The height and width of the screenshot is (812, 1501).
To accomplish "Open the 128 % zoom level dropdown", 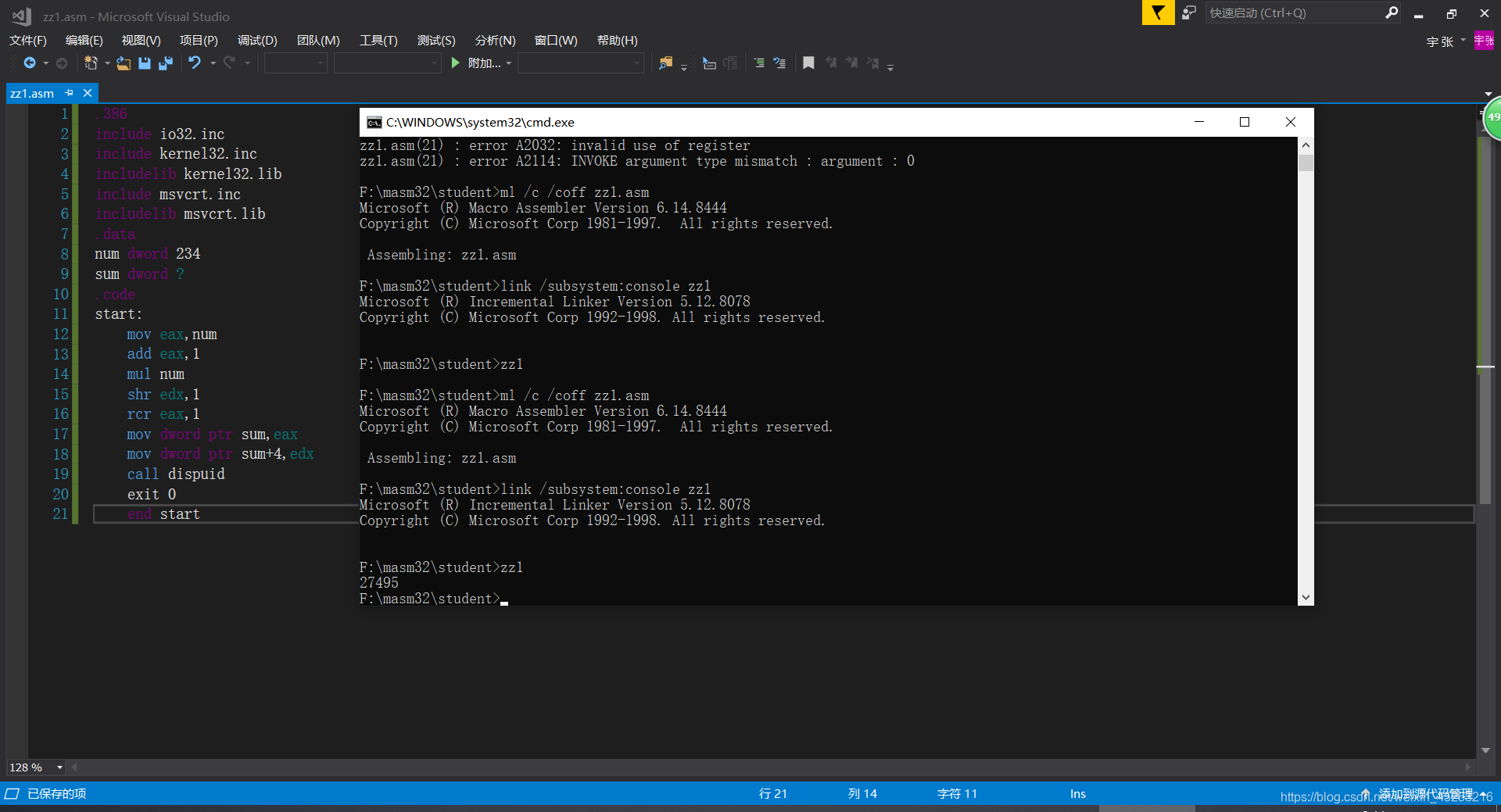I will pos(59,767).
